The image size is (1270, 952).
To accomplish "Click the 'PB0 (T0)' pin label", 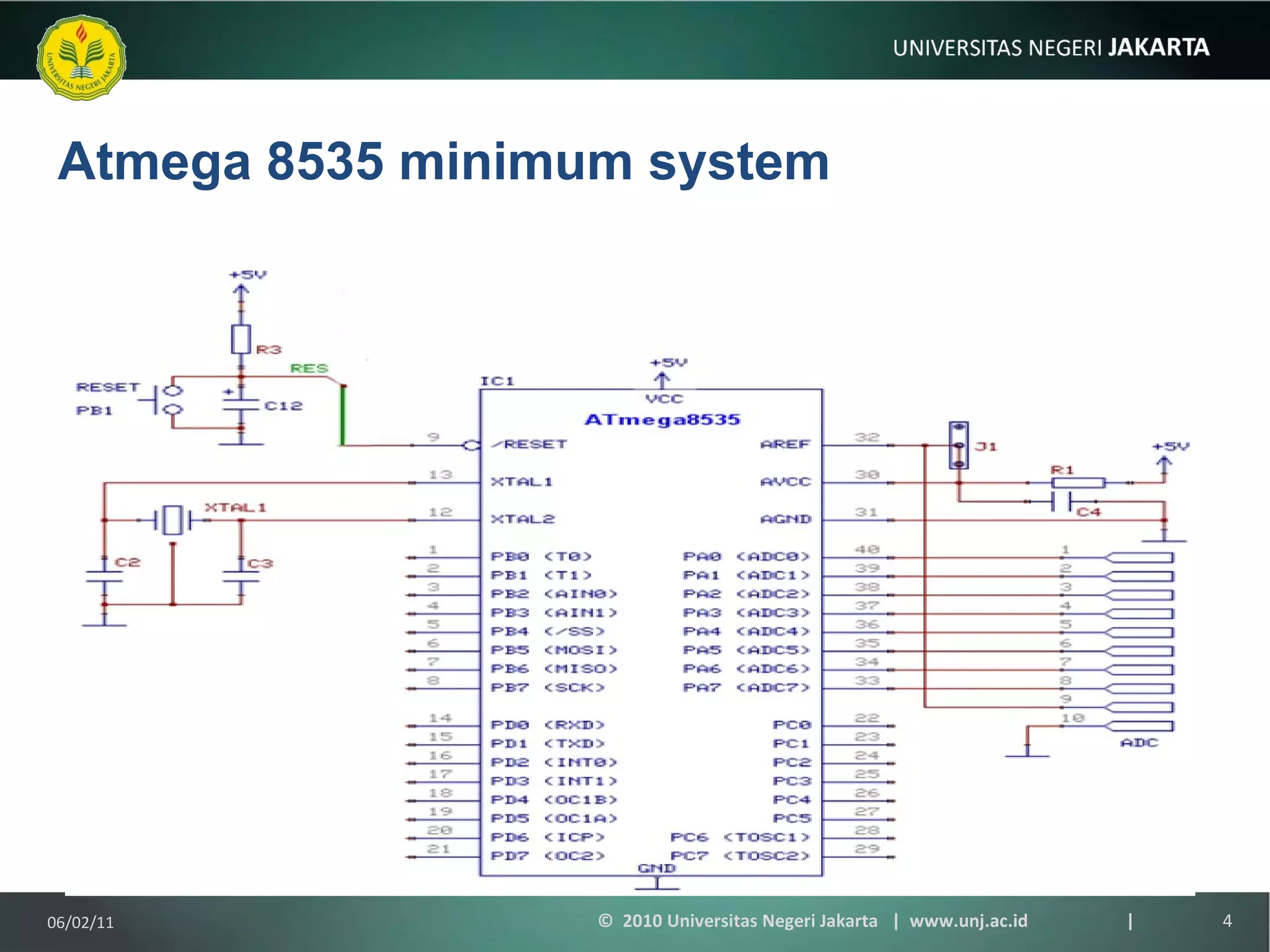I will (541, 557).
